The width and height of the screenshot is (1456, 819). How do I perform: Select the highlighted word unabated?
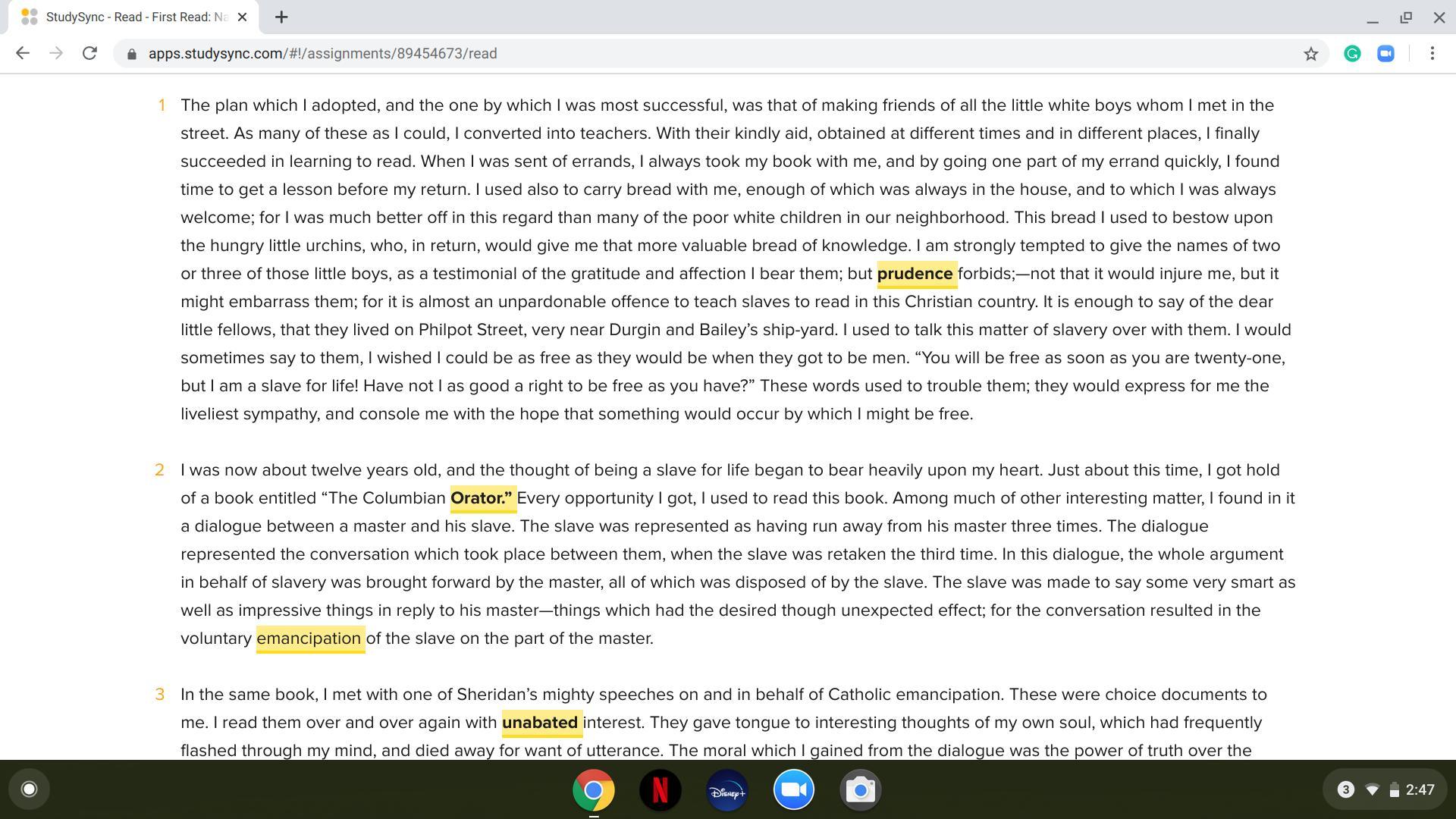pyautogui.click(x=540, y=723)
